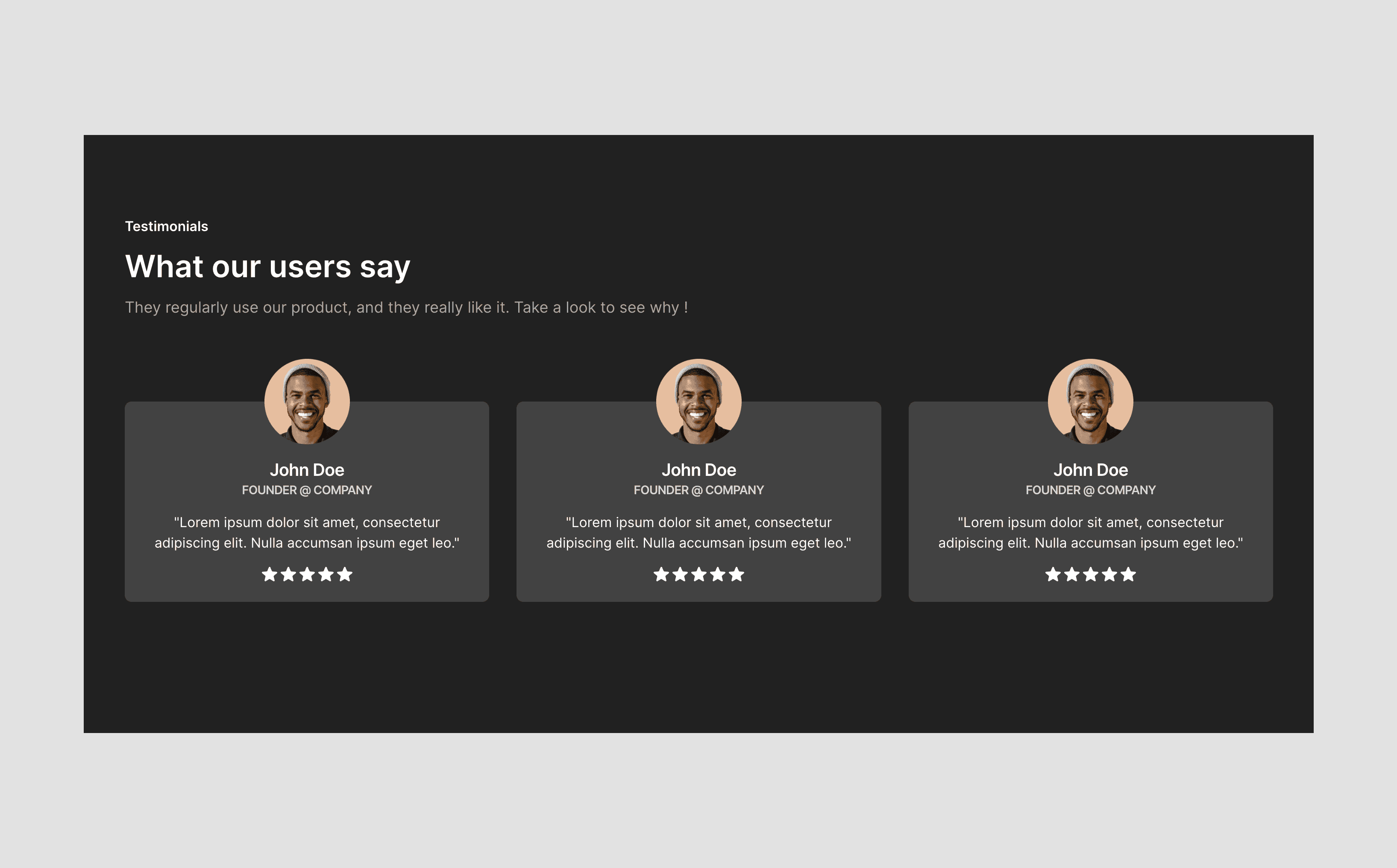Click "John Doe" name in the right card
This screenshot has height=868, width=1397.
[x=1090, y=470]
